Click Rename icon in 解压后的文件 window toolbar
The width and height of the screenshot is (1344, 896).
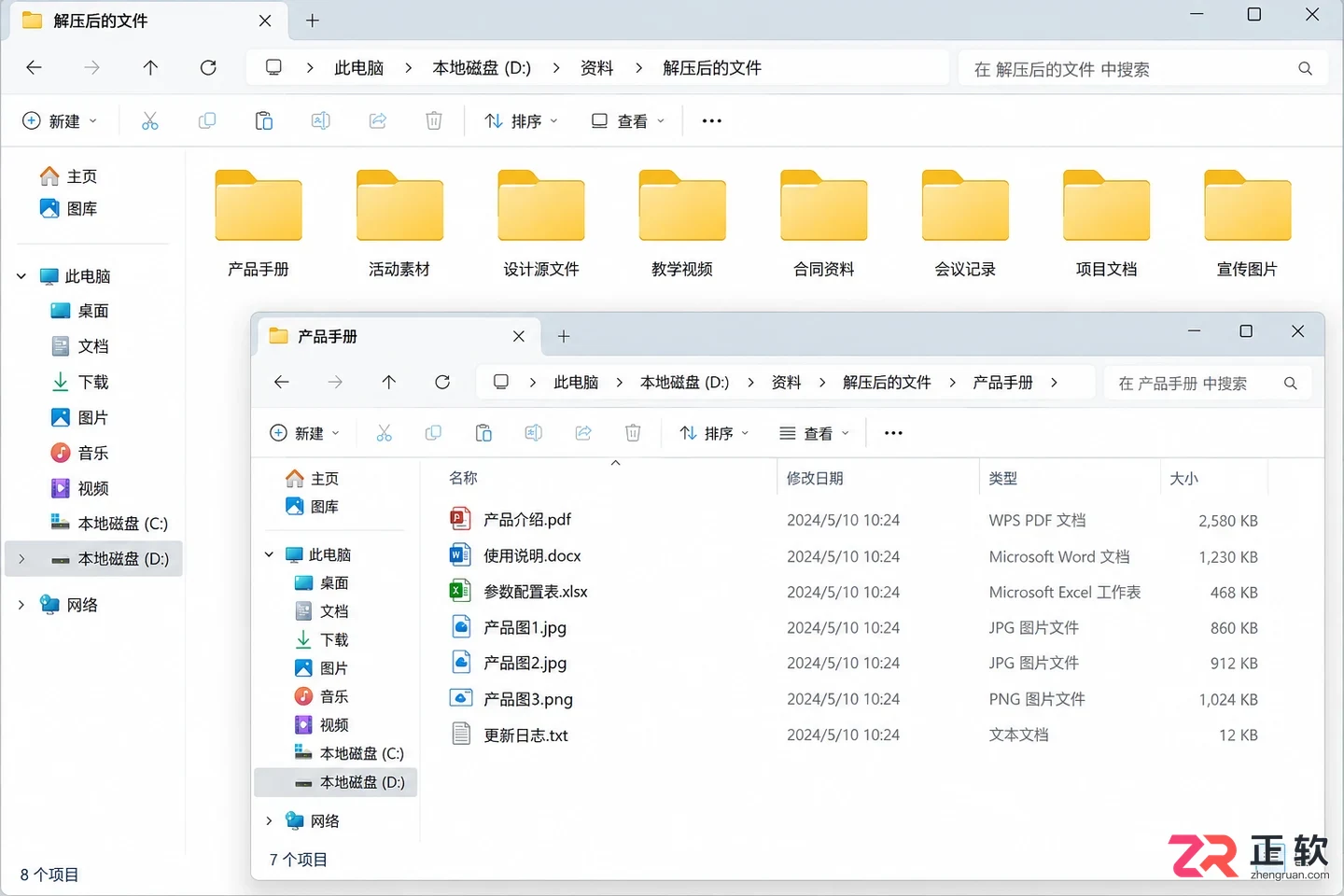320,120
